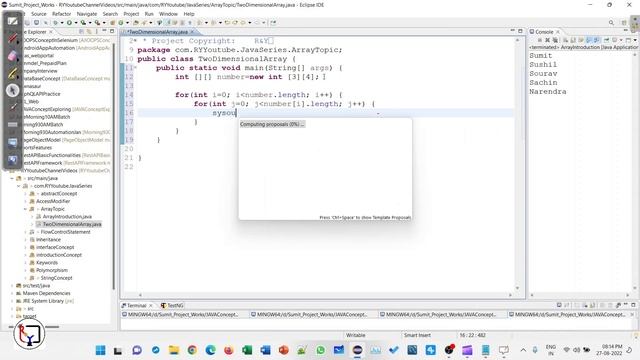This screenshot has height=360, width=640.
Task: Open Windows Start menu
Action: click(x=100, y=350)
